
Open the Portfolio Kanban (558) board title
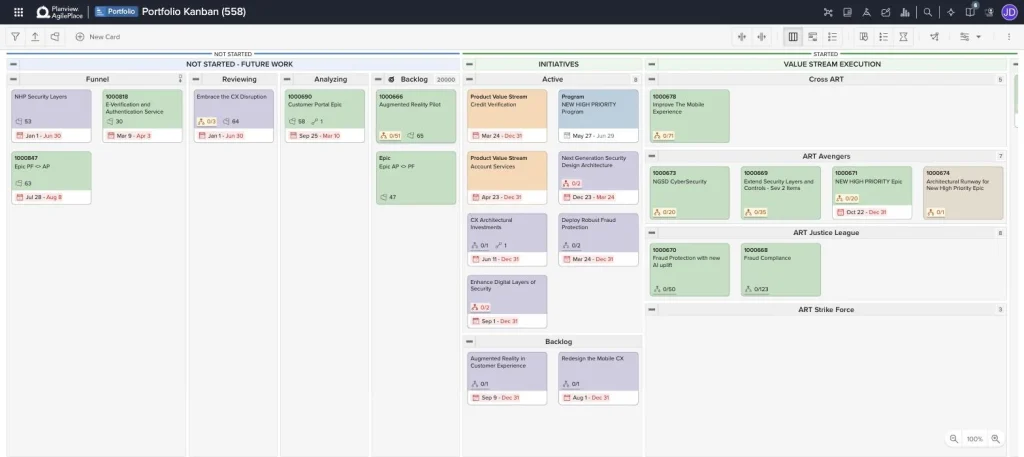194,12
